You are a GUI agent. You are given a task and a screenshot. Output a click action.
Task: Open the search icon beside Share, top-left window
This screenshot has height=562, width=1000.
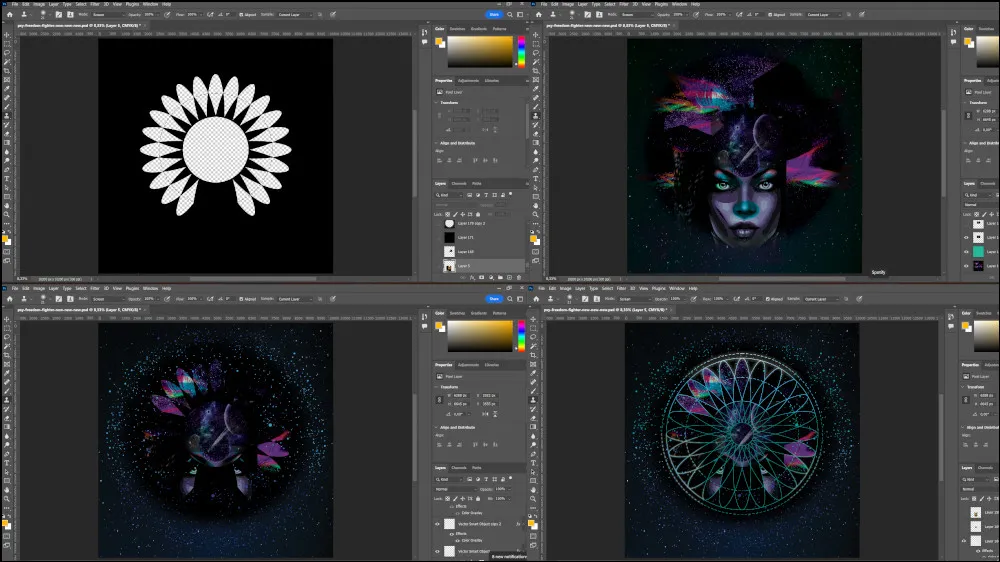pyautogui.click(x=510, y=14)
